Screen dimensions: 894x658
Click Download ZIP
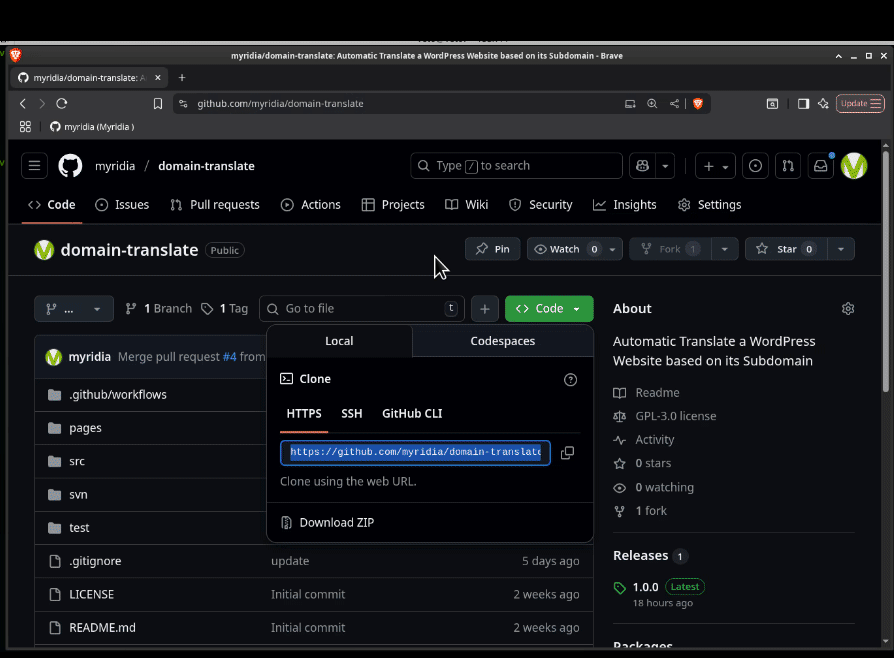(336, 523)
